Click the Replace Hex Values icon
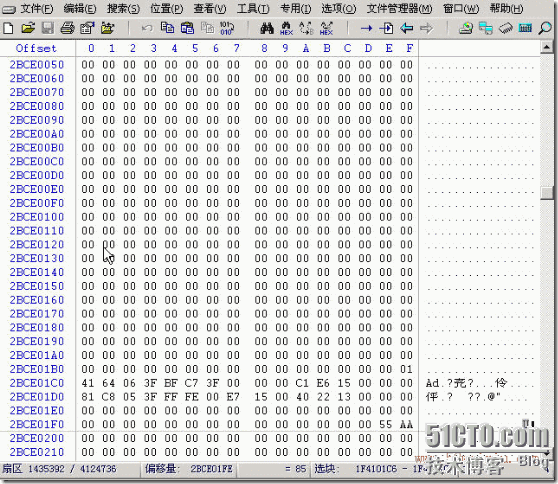 tap(326, 28)
